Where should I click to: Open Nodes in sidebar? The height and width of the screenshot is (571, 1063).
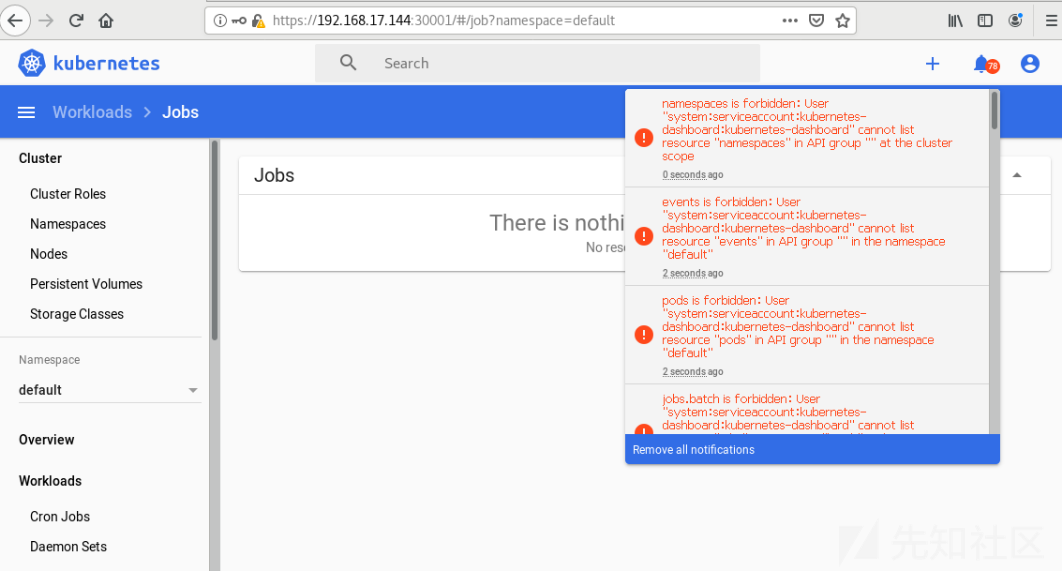coord(49,254)
